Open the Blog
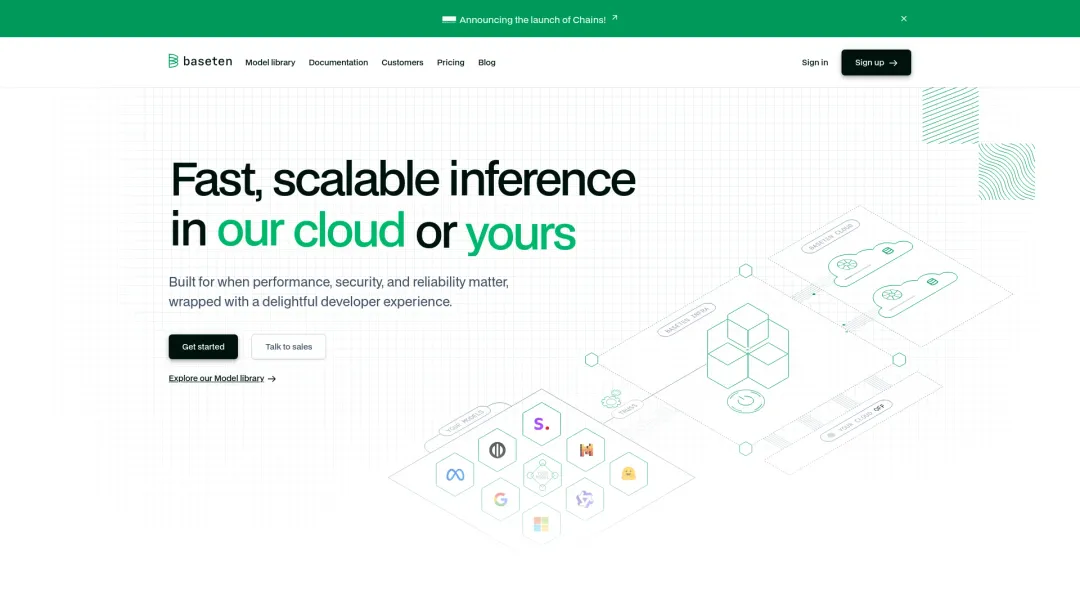The height and width of the screenshot is (608, 1080). pyautogui.click(x=487, y=63)
